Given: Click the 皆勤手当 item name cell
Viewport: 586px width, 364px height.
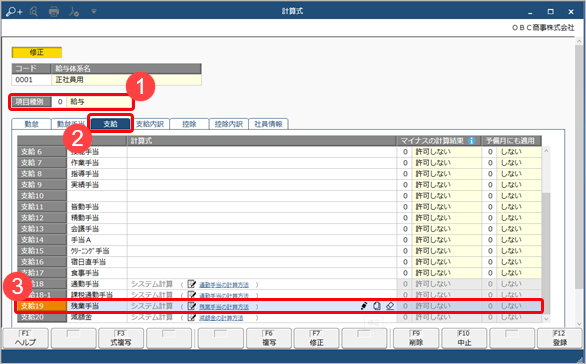Looking at the screenshot, I should click(97, 207).
